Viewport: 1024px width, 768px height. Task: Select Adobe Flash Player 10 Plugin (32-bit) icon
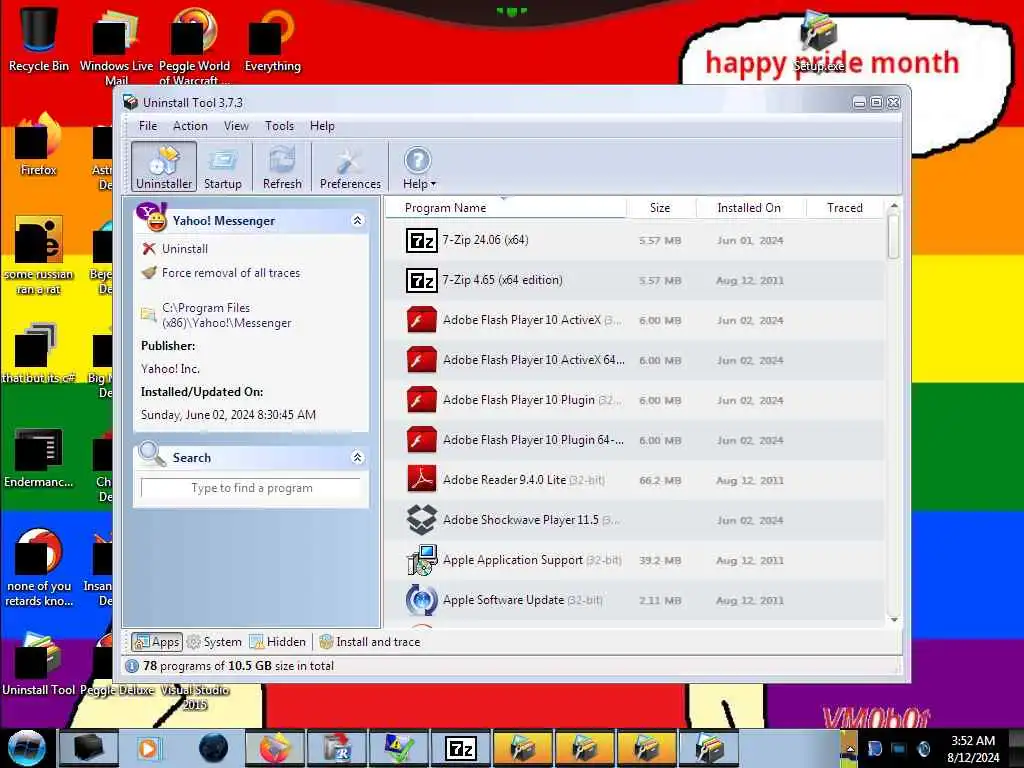click(421, 400)
